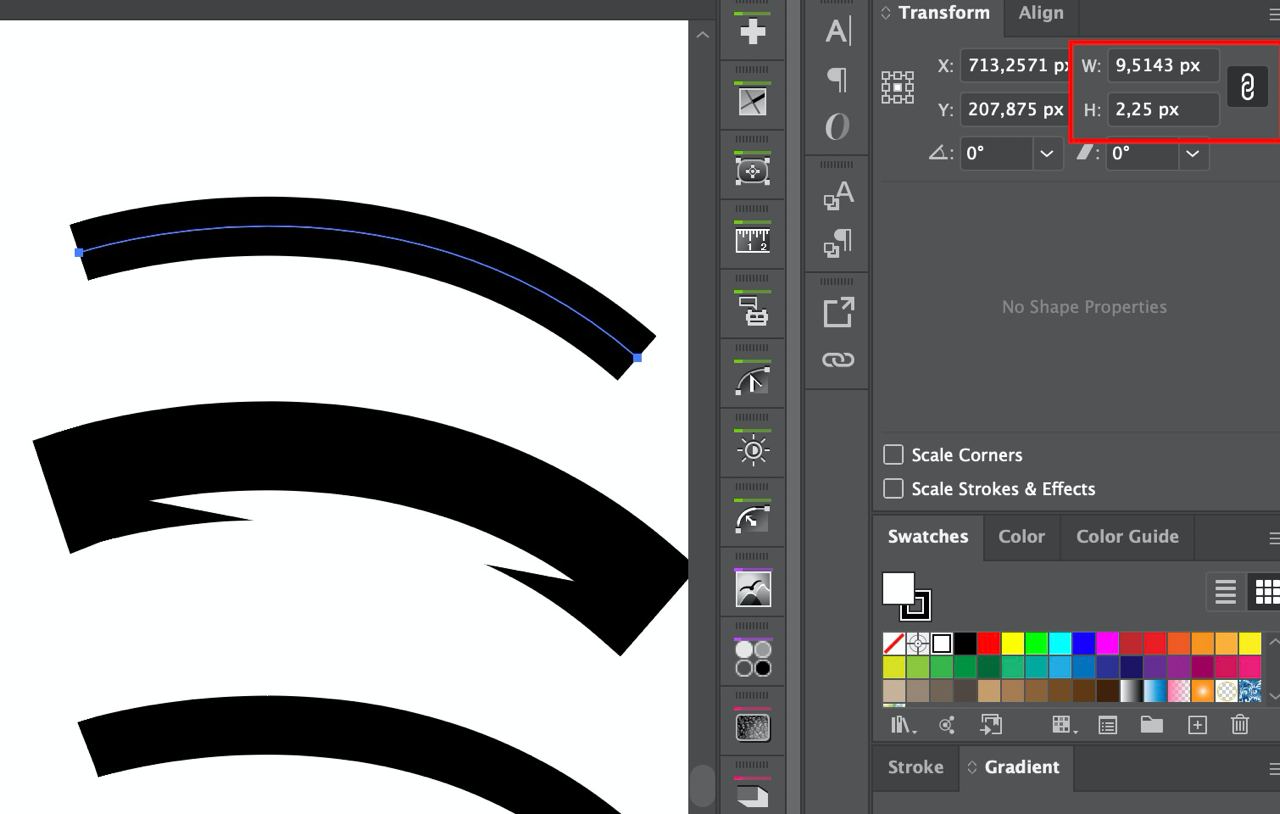Screen dimensions: 1280x814
Task: Click the X position field
Action: [x=1016, y=65]
